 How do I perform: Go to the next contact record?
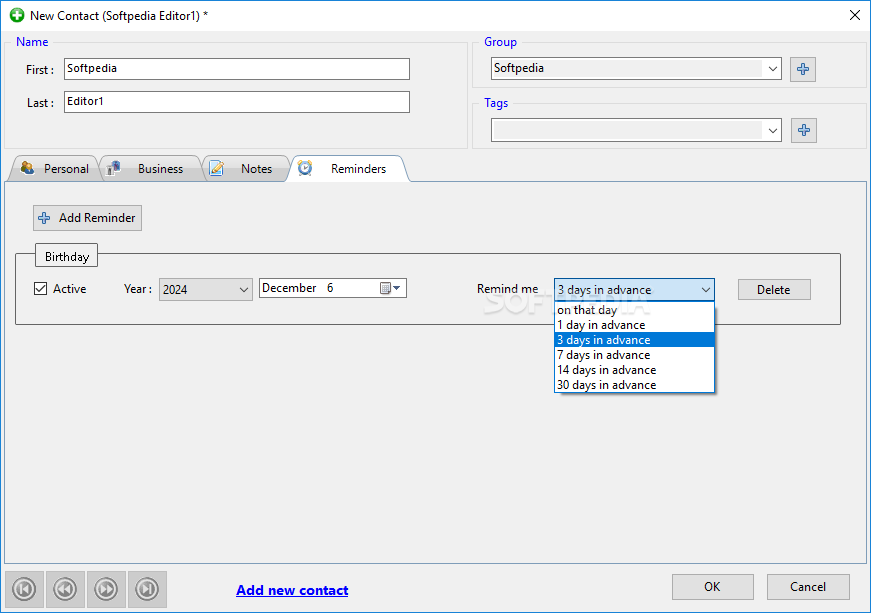coord(106,589)
